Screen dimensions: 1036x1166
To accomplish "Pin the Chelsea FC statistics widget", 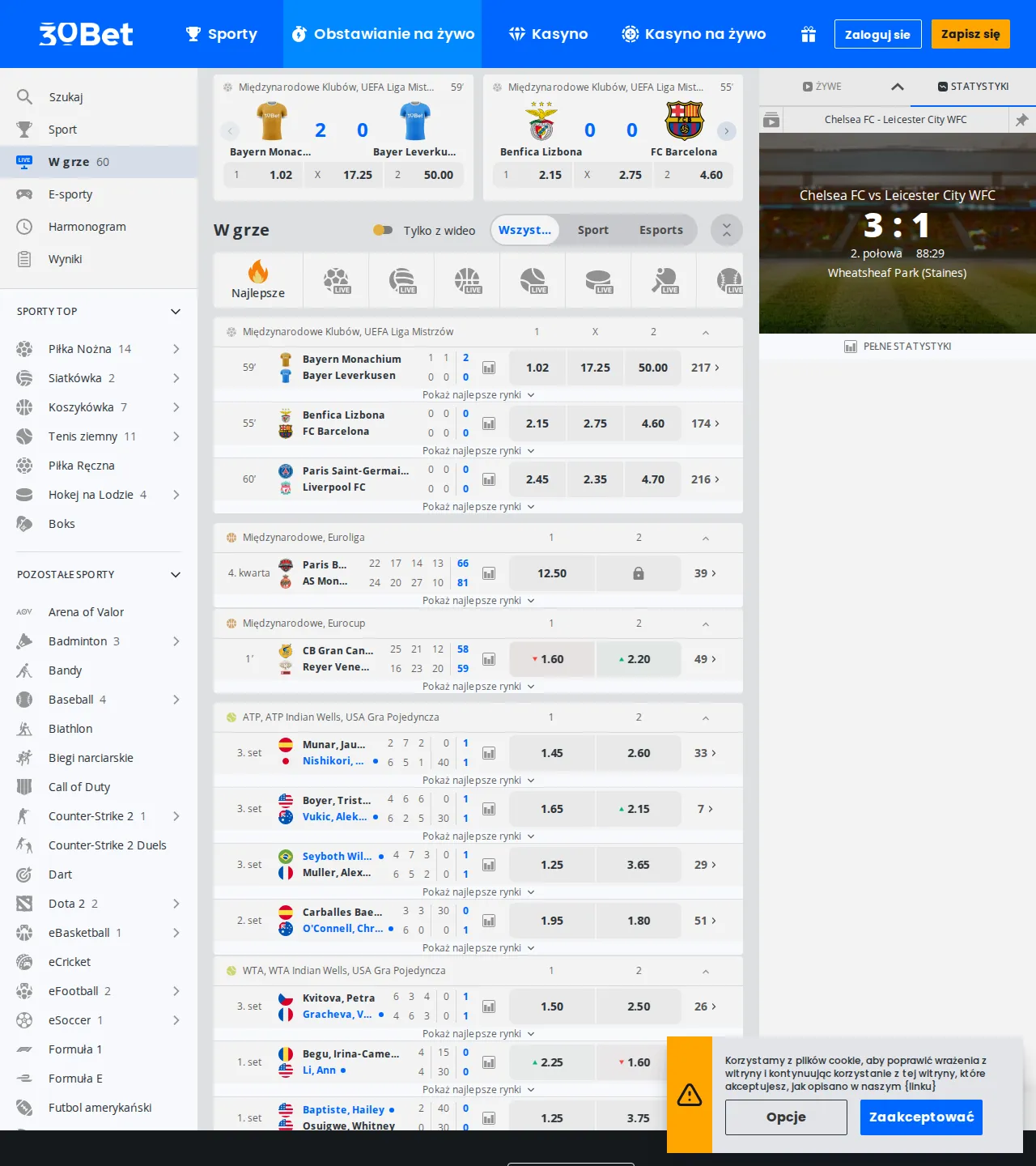I will [x=1022, y=120].
